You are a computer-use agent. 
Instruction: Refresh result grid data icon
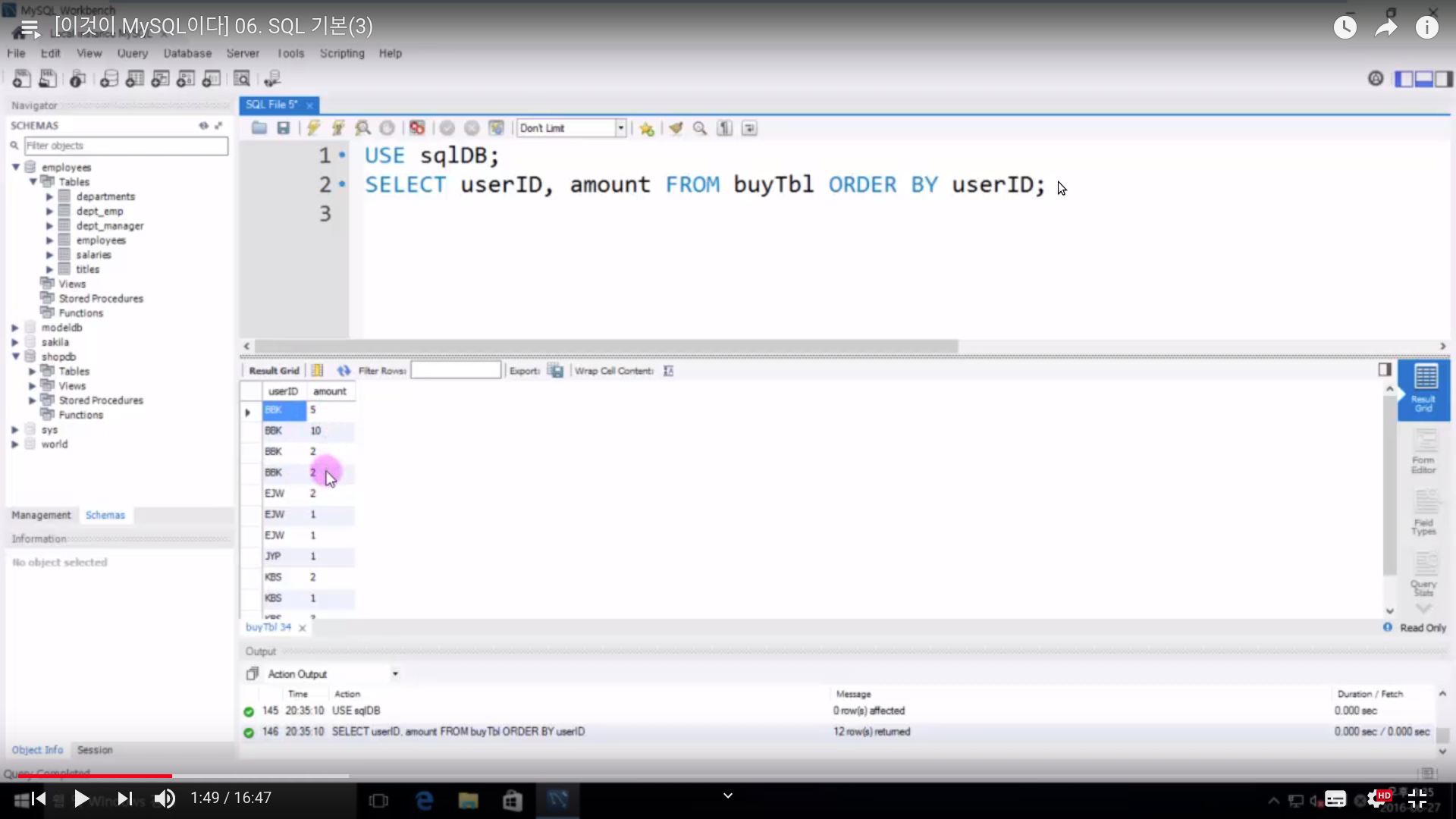(344, 371)
